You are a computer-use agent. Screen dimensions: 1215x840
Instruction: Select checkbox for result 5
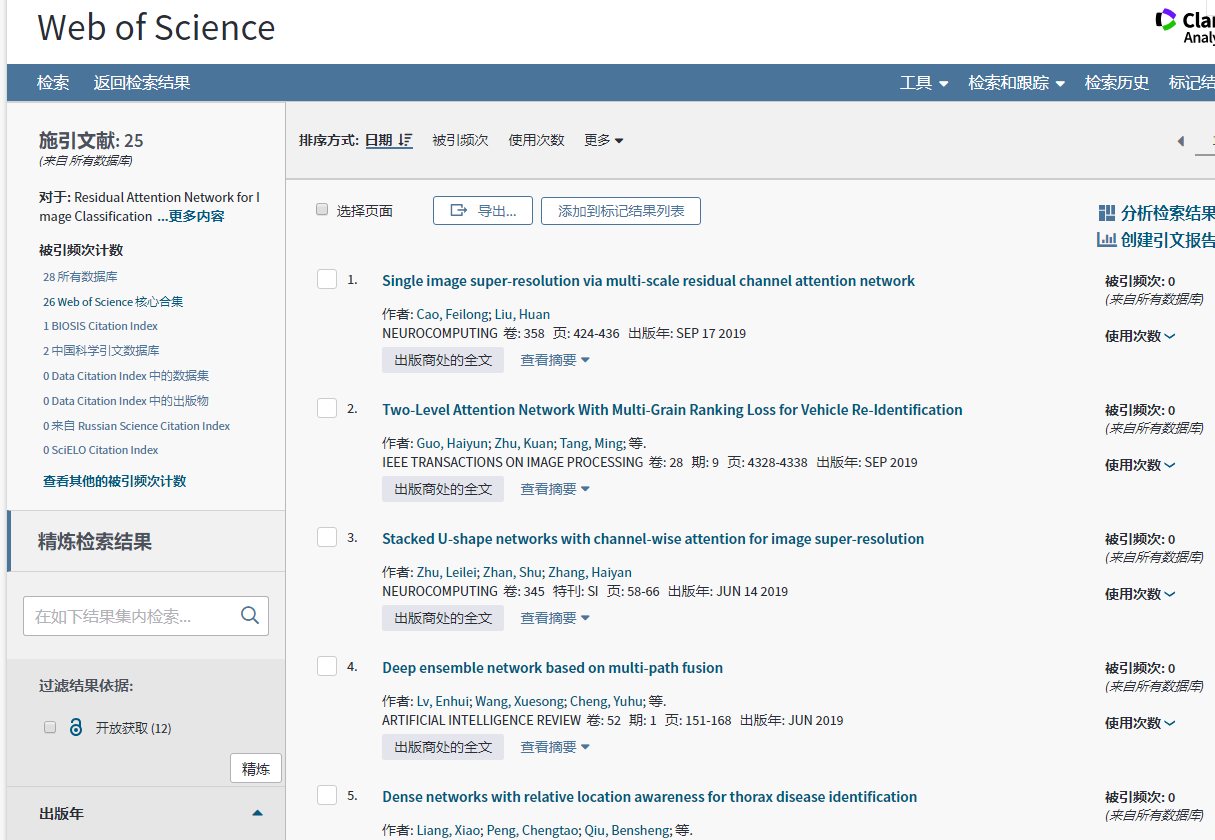pos(327,795)
